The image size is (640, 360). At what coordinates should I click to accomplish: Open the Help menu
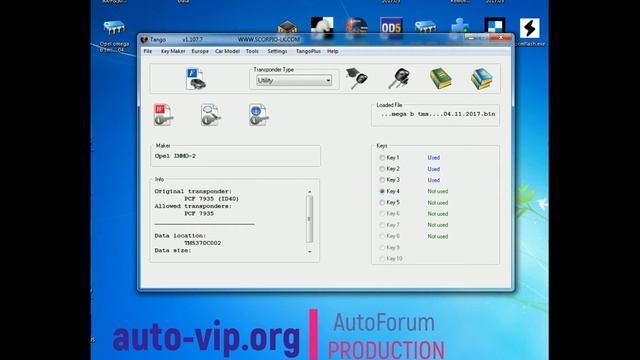(x=333, y=51)
